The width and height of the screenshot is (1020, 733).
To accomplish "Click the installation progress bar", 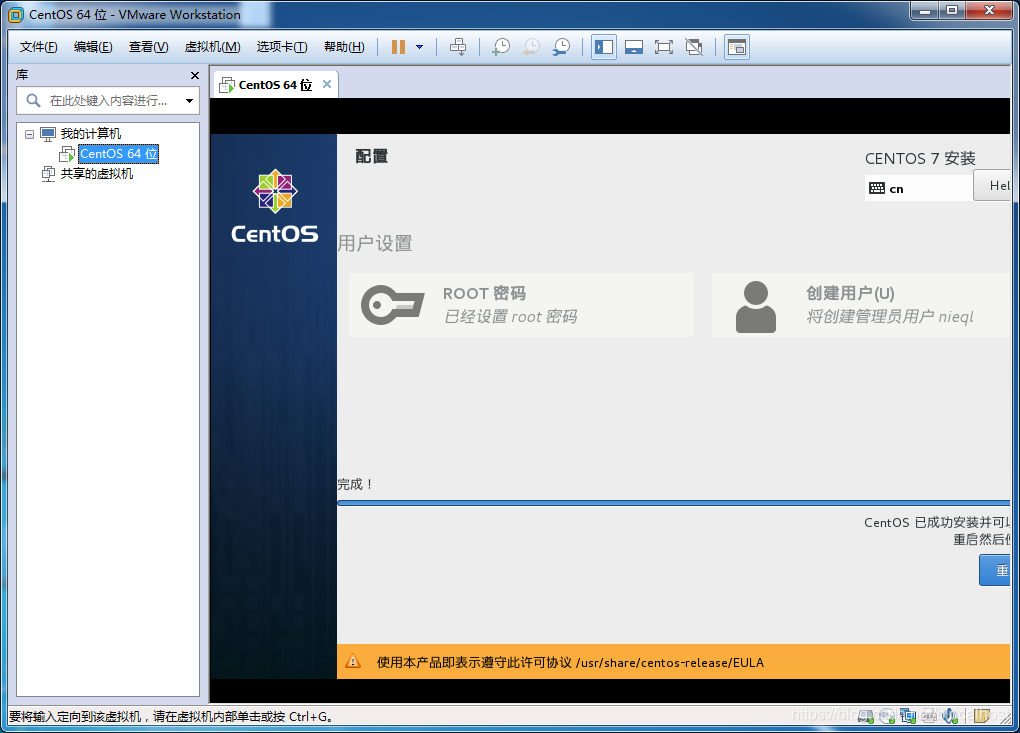I will (673, 503).
